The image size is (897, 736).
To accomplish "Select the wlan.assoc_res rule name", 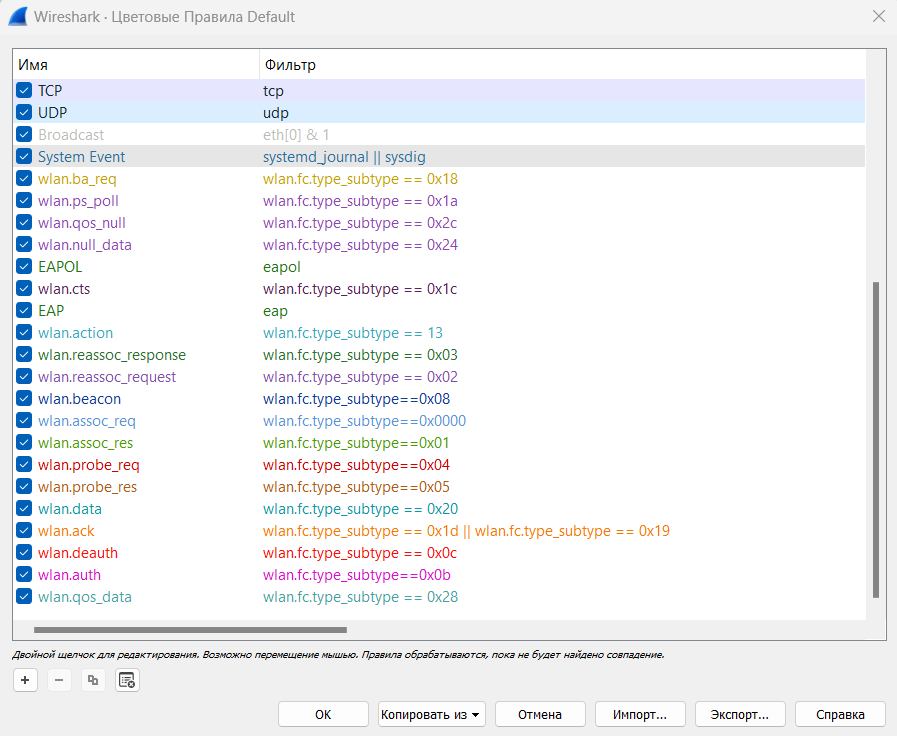I will click(x=85, y=443).
